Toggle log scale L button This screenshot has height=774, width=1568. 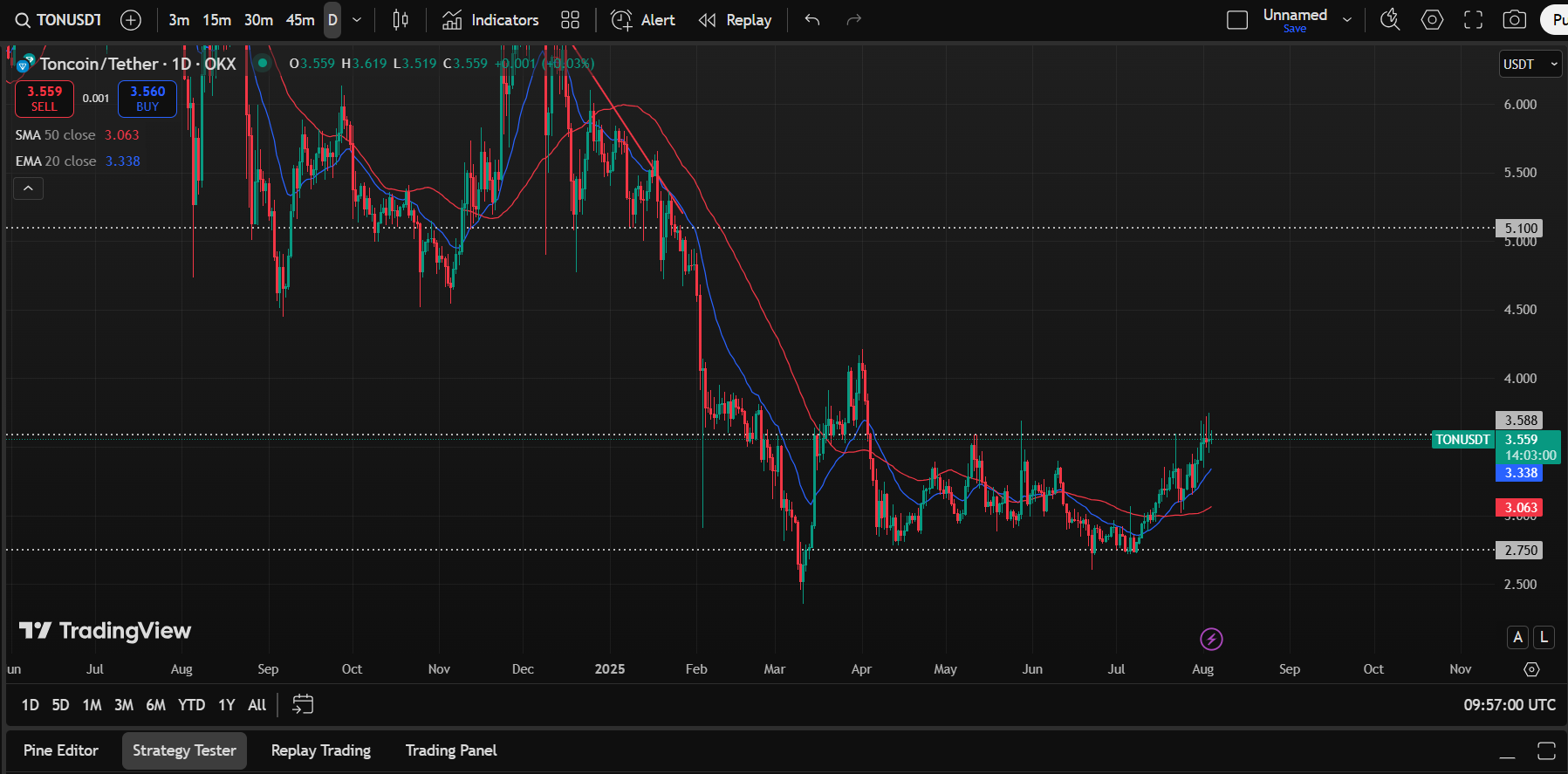[x=1544, y=638]
